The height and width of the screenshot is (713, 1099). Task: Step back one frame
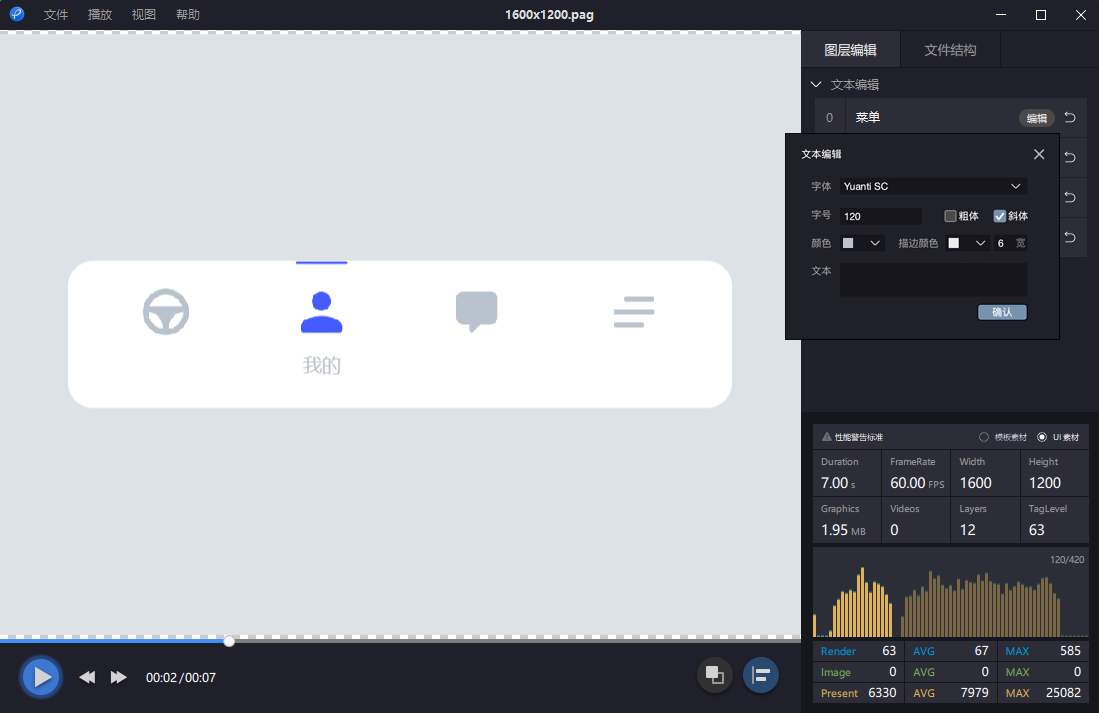[x=87, y=677]
